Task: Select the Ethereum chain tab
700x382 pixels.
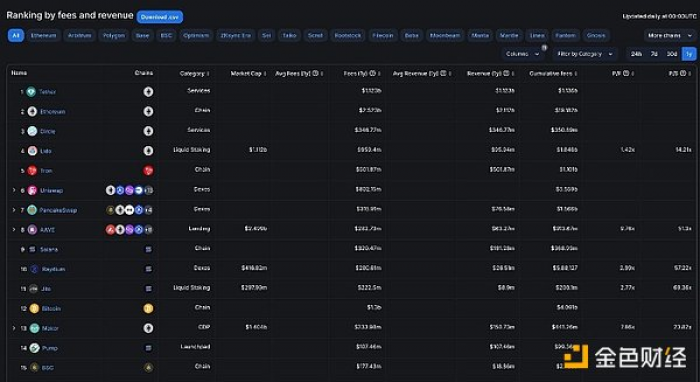Action: pos(43,35)
